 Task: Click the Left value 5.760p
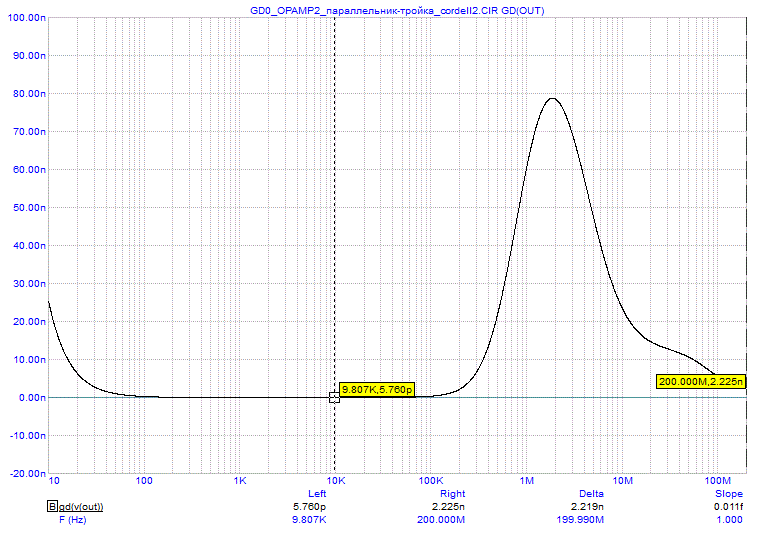click(310, 506)
